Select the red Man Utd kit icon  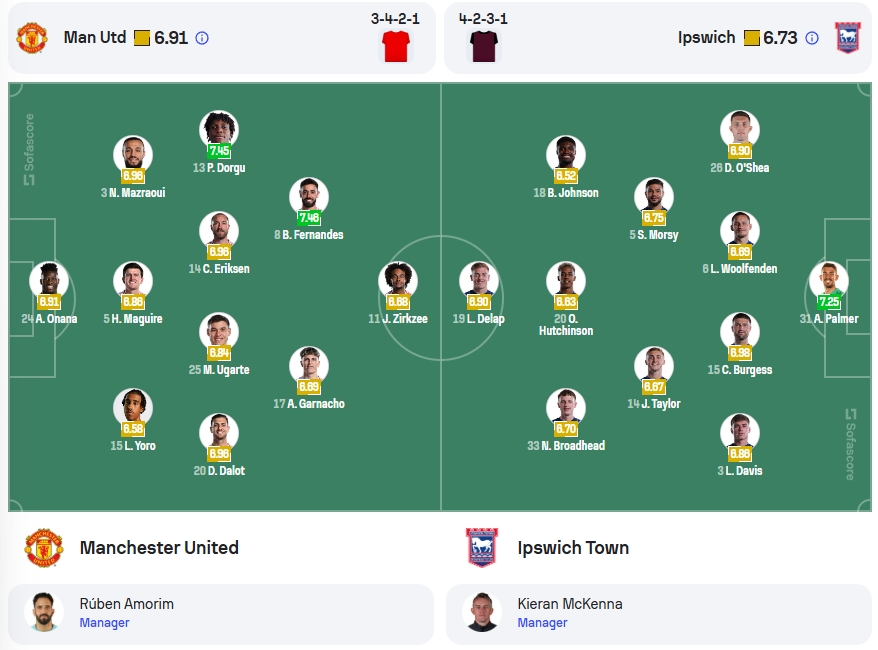[395, 46]
